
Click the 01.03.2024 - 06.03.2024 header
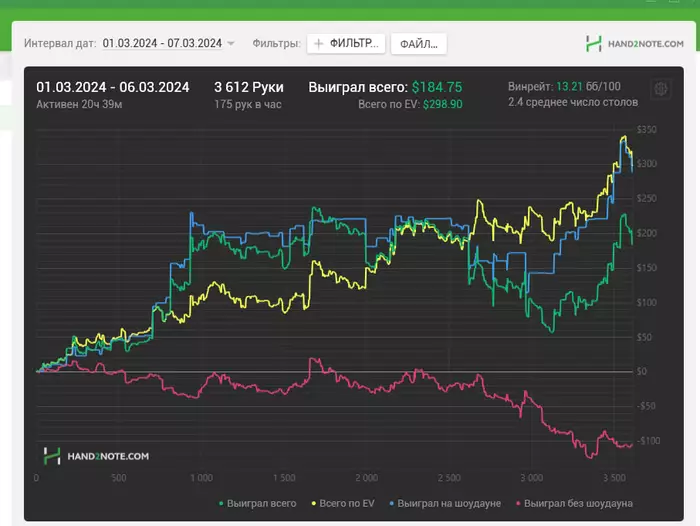pyautogui.click(x=112, y=87)
